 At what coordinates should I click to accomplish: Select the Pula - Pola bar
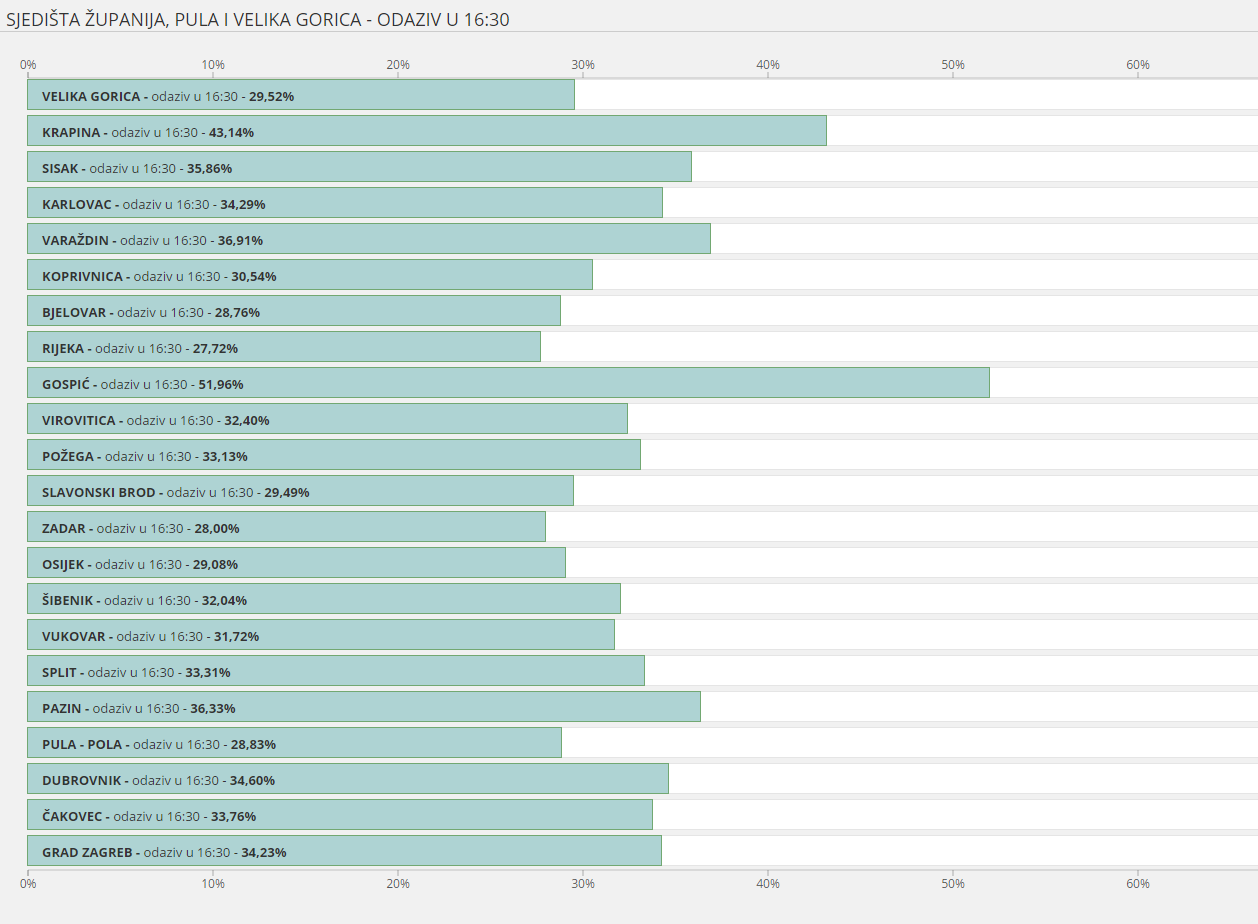(294, 743)
